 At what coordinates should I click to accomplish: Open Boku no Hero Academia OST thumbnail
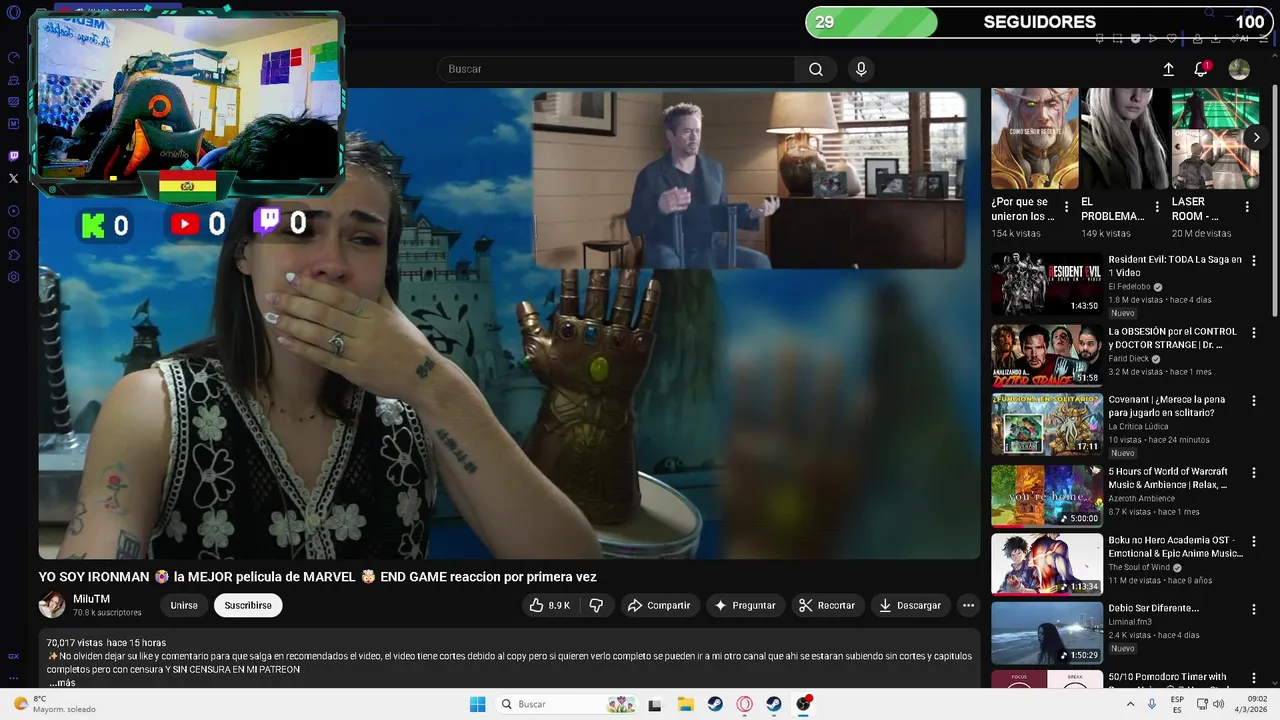tap(1047, 564)
